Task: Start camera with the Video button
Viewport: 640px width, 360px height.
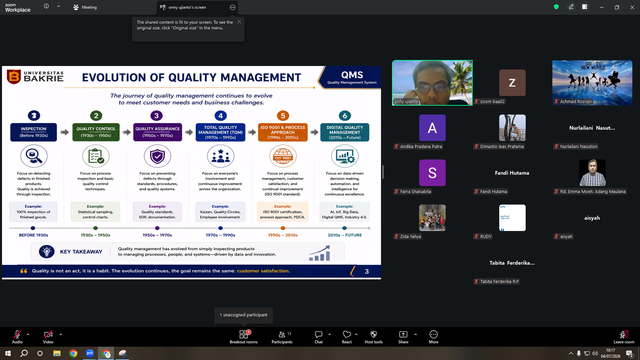Action: point(48,337)
